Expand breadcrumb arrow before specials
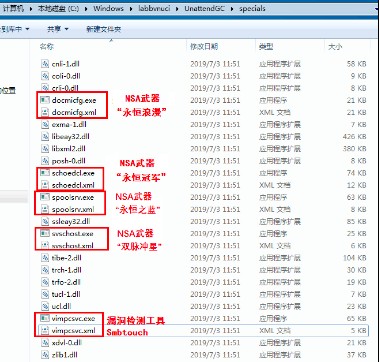 click(232, 8)
